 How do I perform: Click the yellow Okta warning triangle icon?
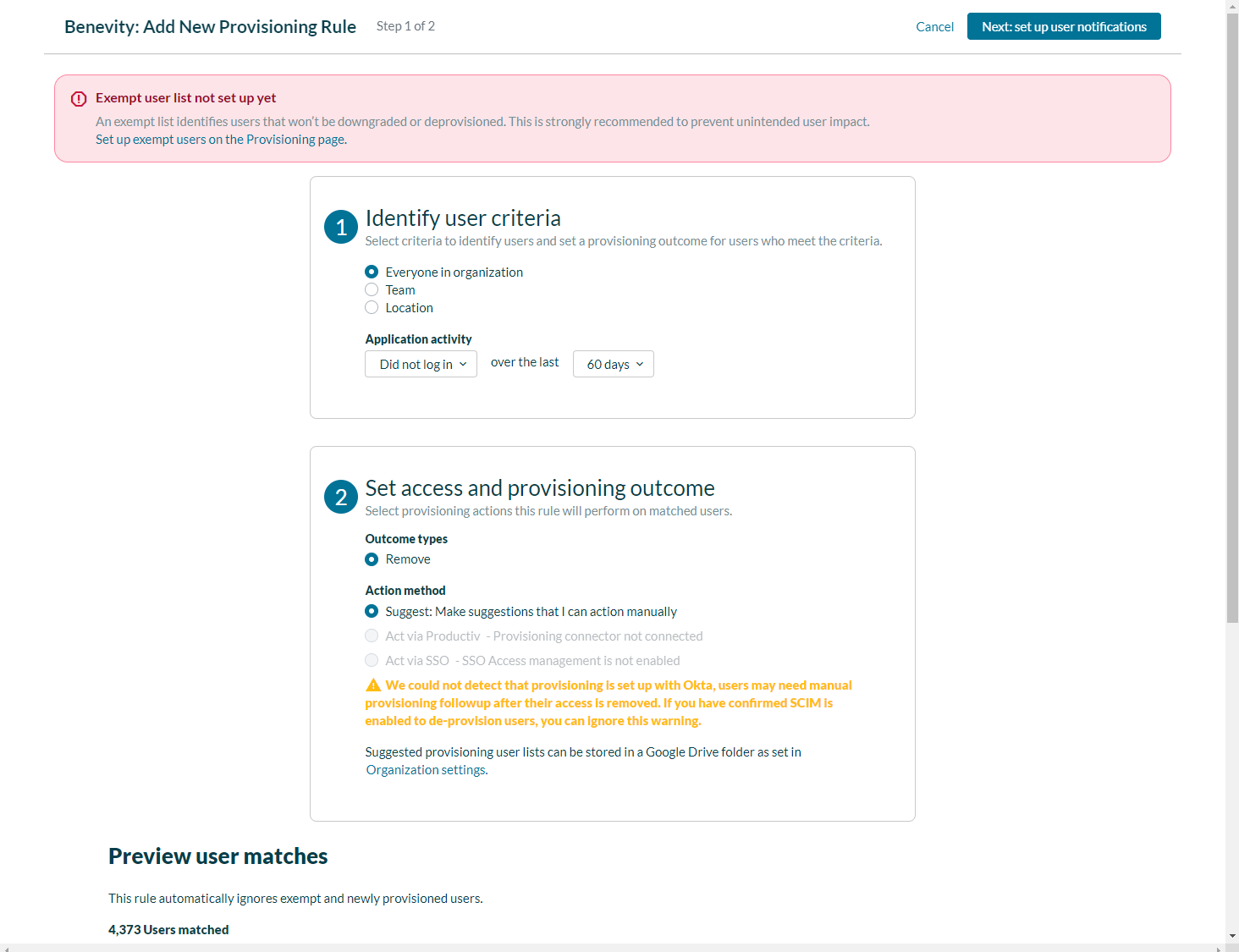(x=373, y=685)
